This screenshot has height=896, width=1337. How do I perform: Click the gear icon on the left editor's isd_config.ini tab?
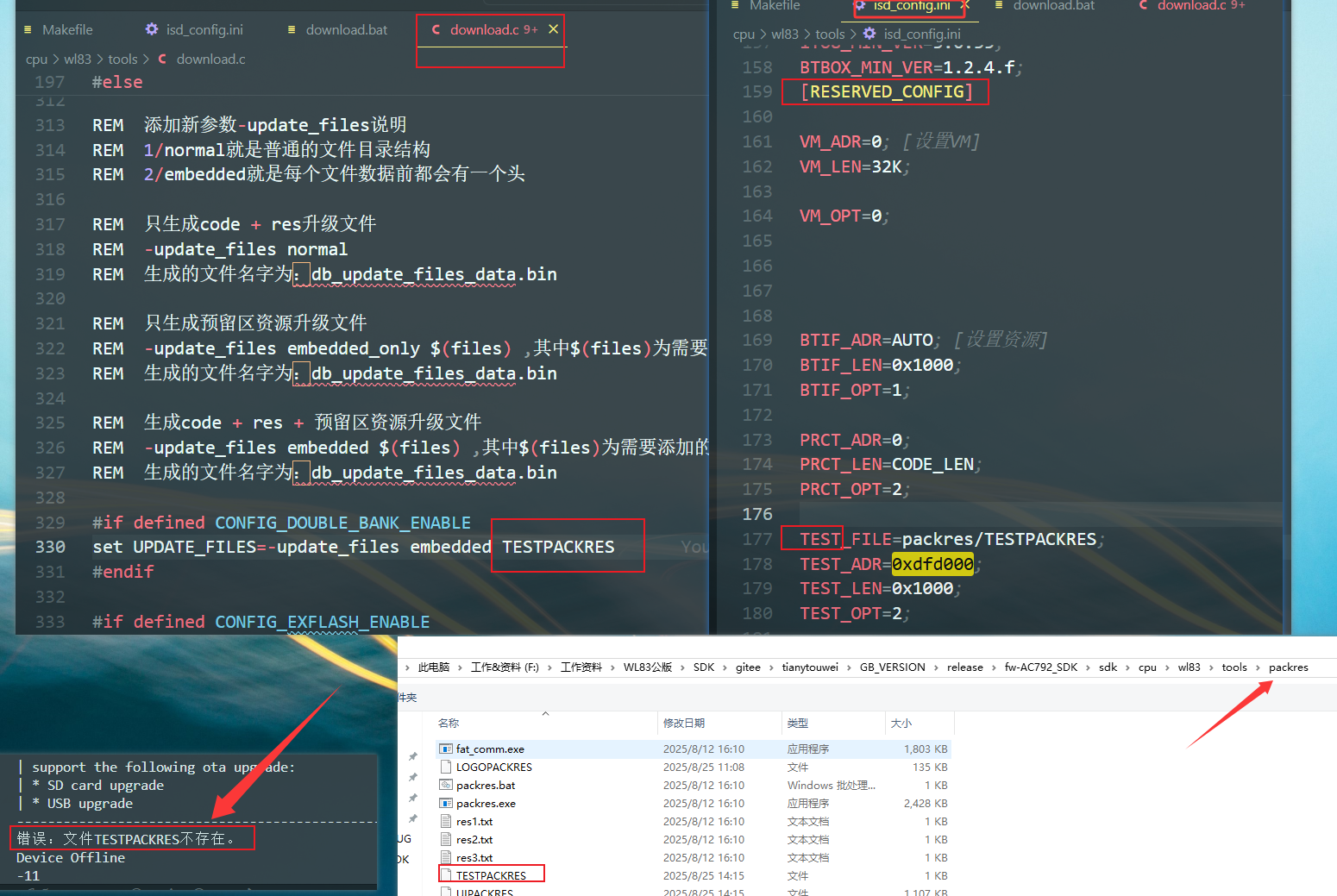[x=152, y=29]
